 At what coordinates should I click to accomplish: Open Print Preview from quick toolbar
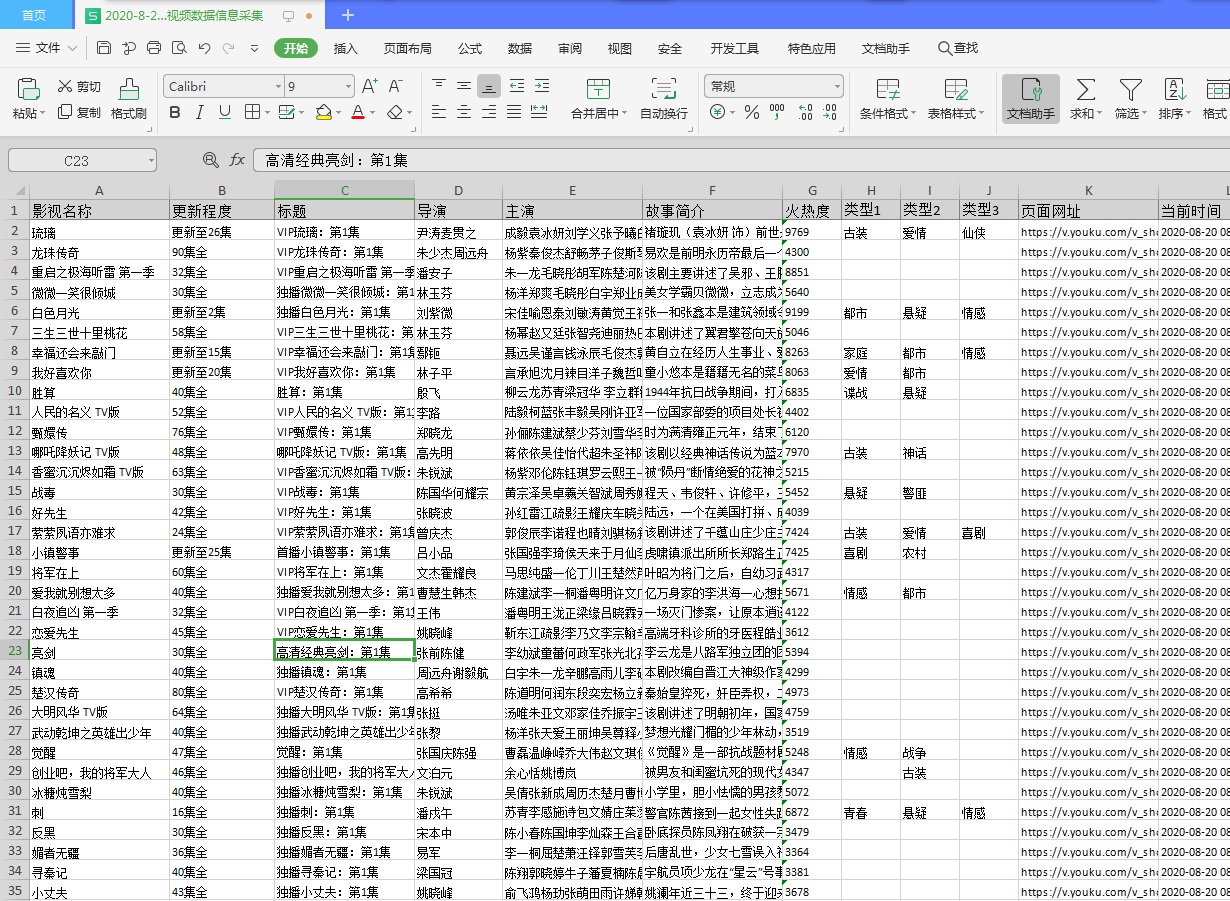179,48
